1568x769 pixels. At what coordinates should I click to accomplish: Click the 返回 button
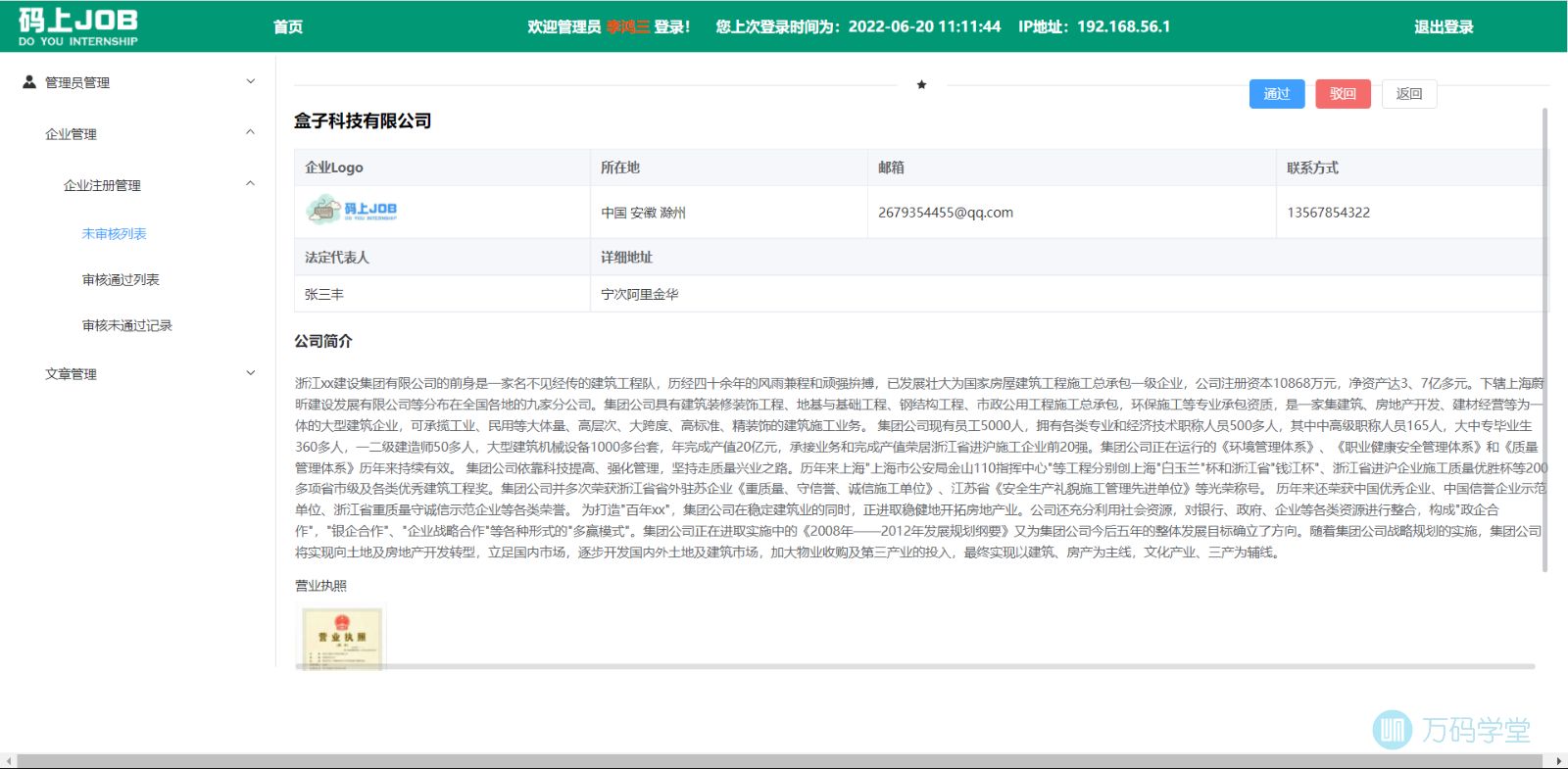(1409, 94)
